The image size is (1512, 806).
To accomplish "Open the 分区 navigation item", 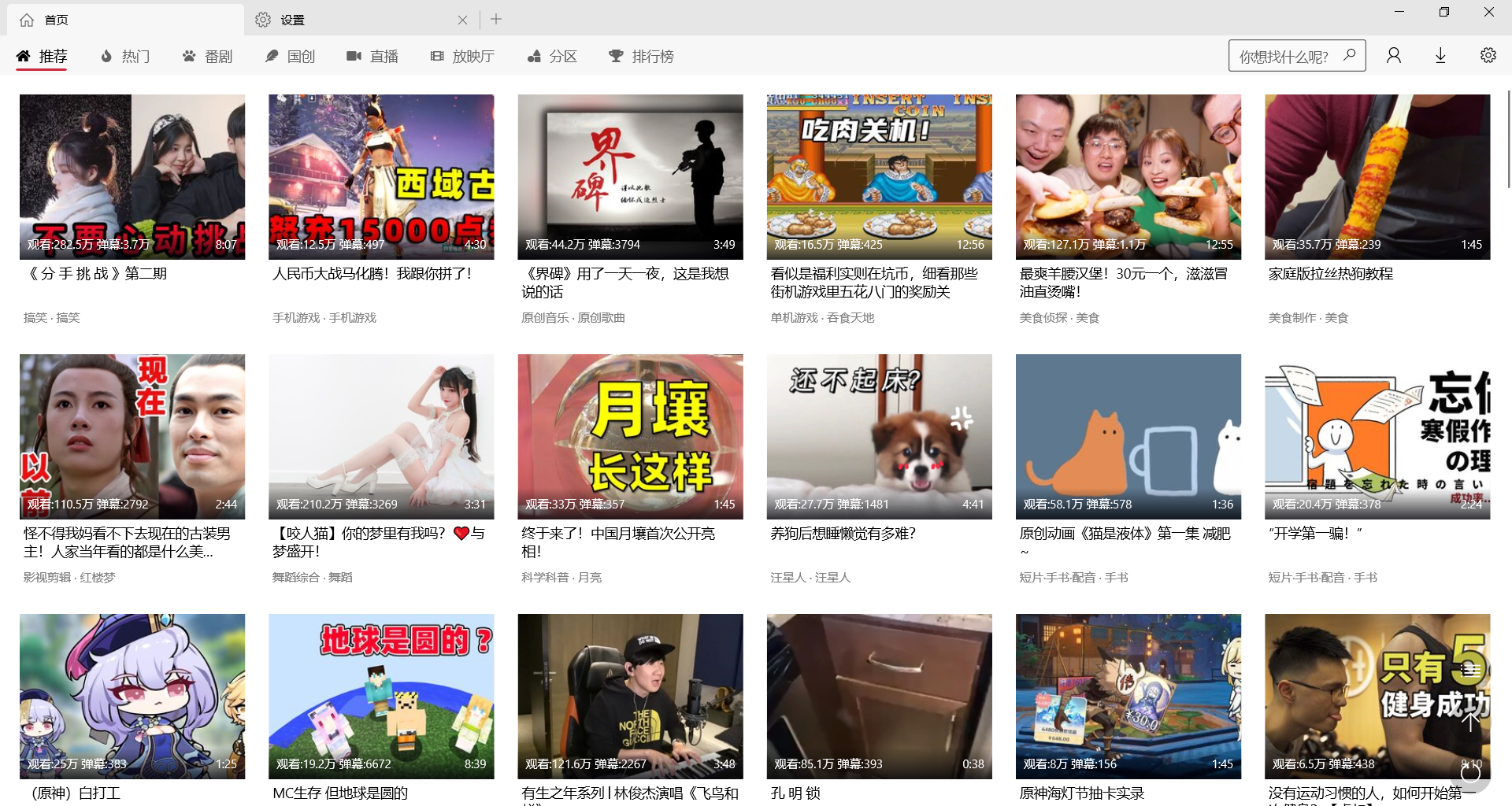I will point(552,56).
